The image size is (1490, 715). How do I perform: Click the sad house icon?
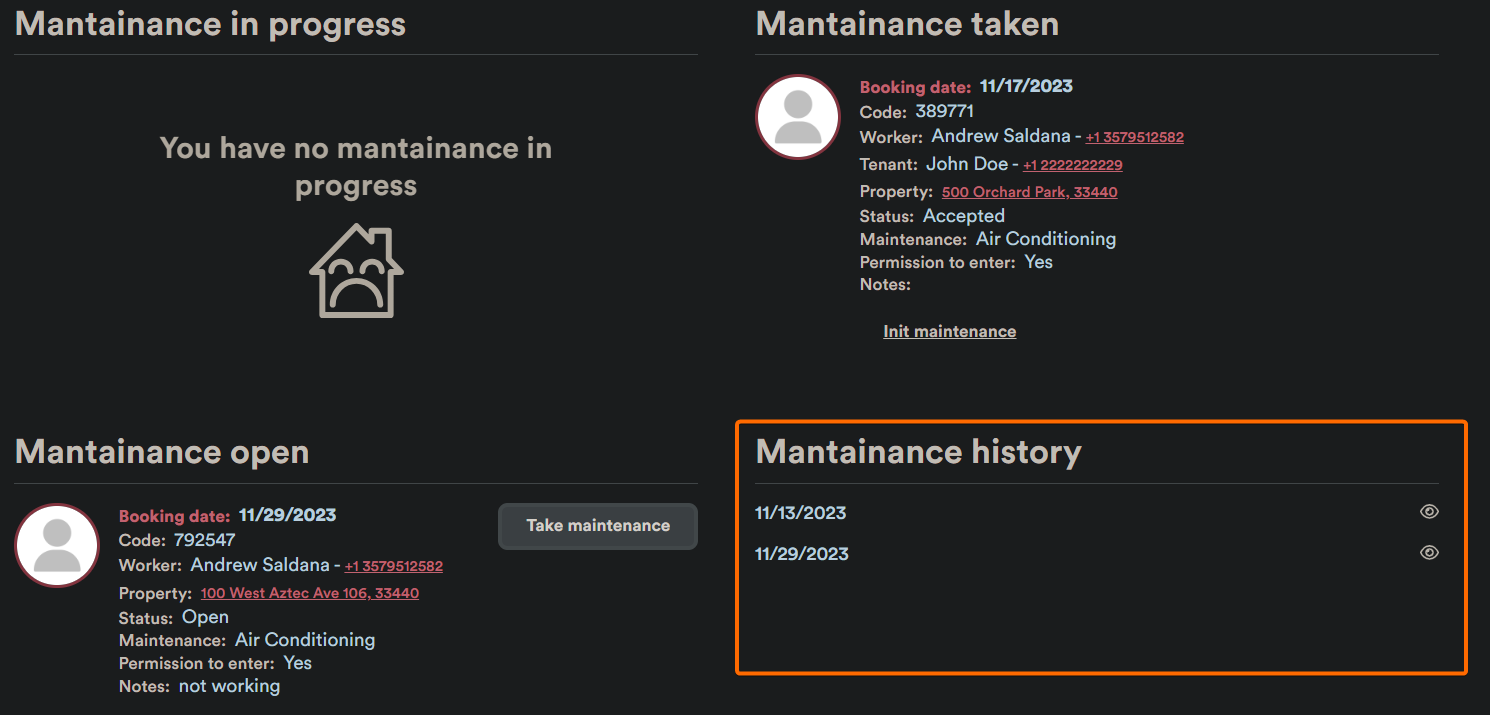356,271
